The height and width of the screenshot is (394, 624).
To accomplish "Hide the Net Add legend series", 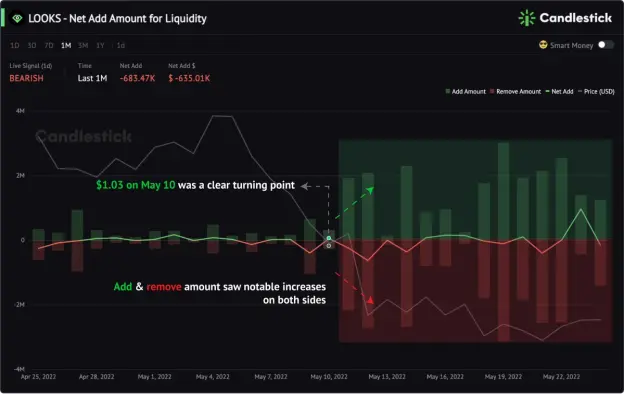I will (559, 92).
